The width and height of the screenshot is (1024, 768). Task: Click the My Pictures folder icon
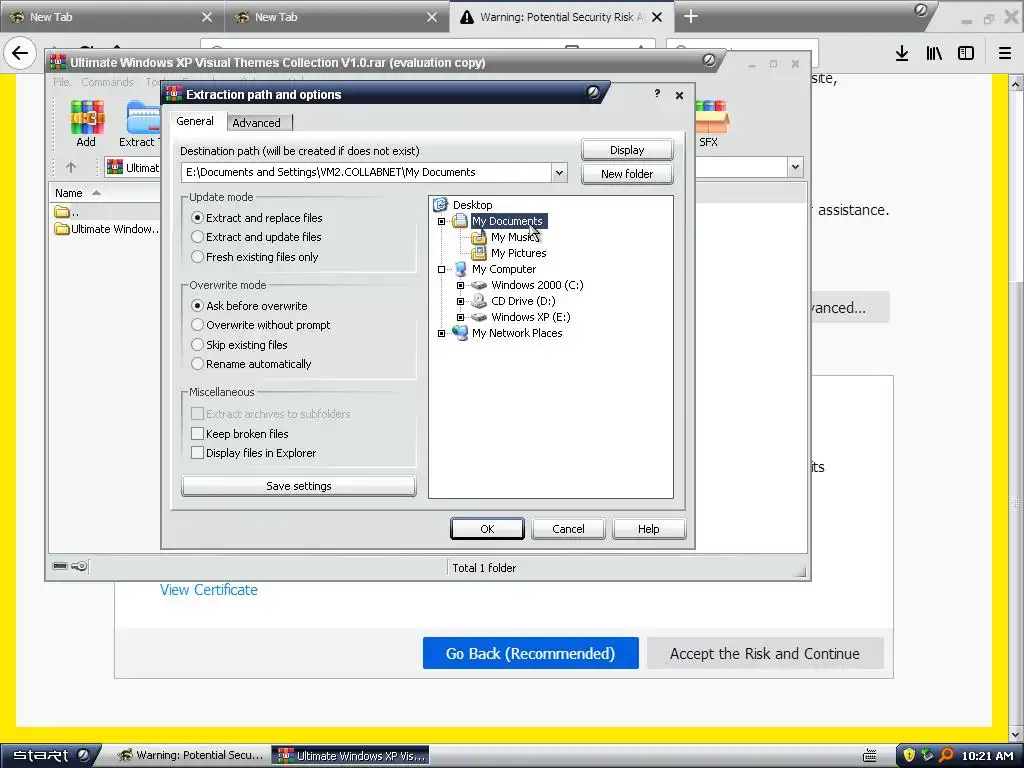(x=479, y=253)
